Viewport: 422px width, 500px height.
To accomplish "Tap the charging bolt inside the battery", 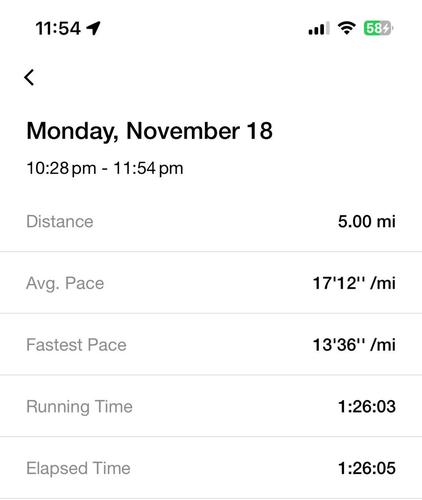I will click(x=386, y=28).
